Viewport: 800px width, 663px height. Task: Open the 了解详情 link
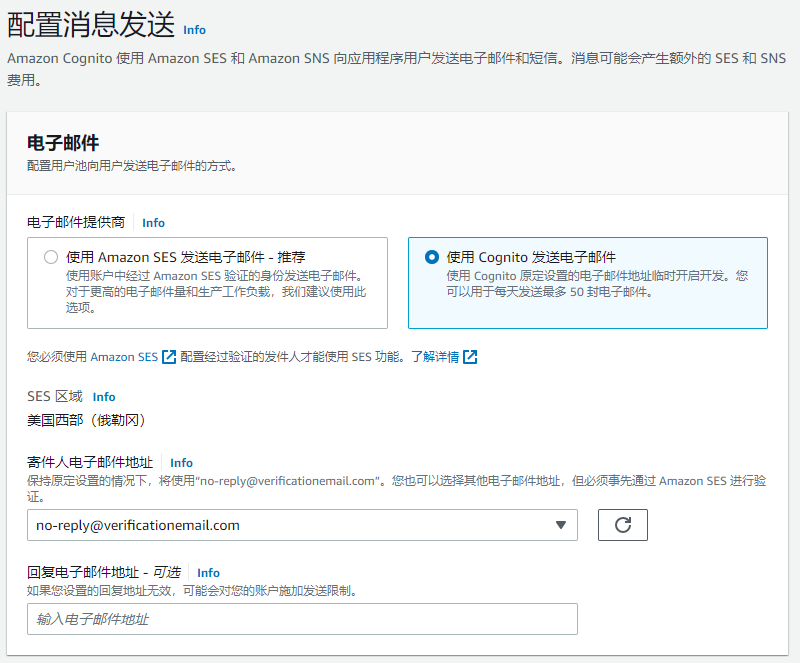coord(435,357)
